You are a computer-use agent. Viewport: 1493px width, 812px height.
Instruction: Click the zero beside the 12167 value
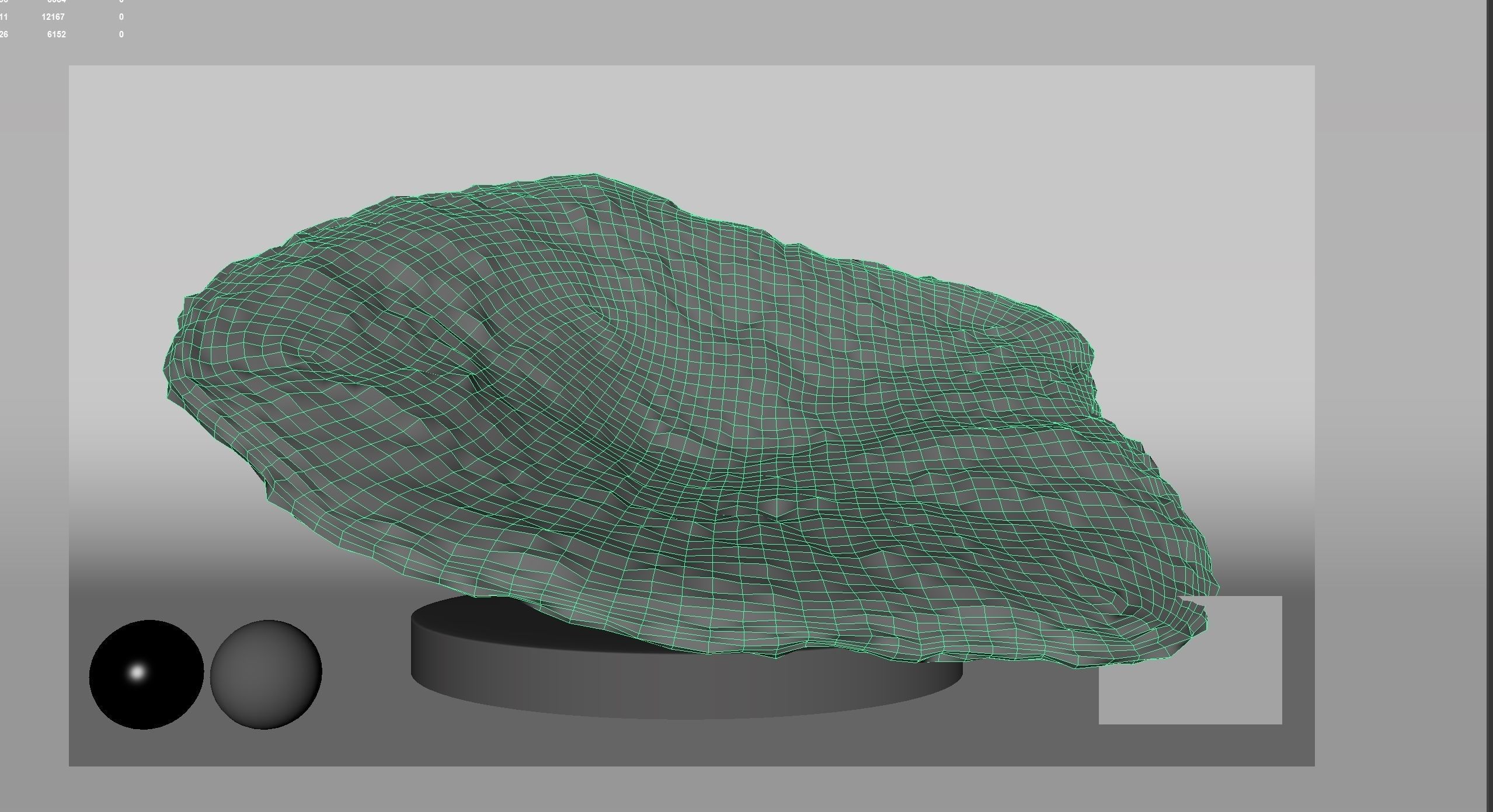tap(121, 17)
